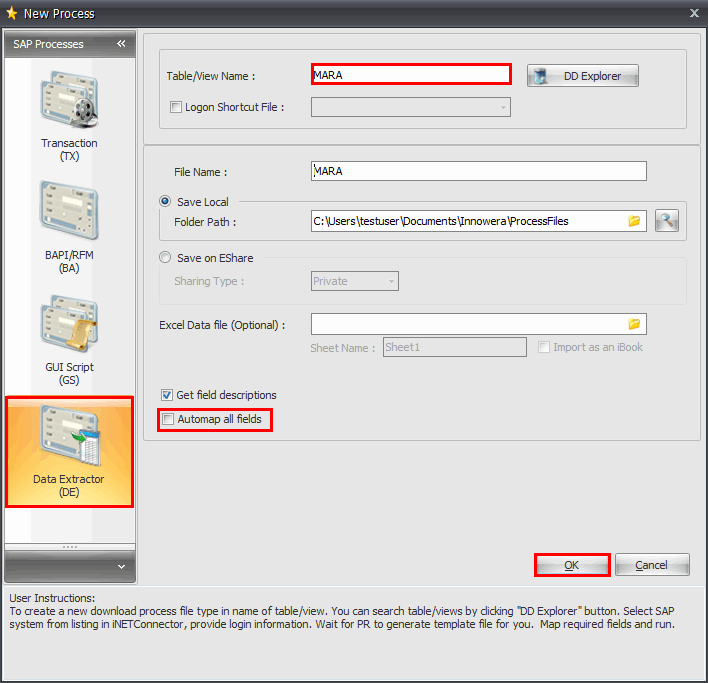Open the Sharing Type dropdown
The width and height of the screenshot is (708, 683).
click(391, 281)
